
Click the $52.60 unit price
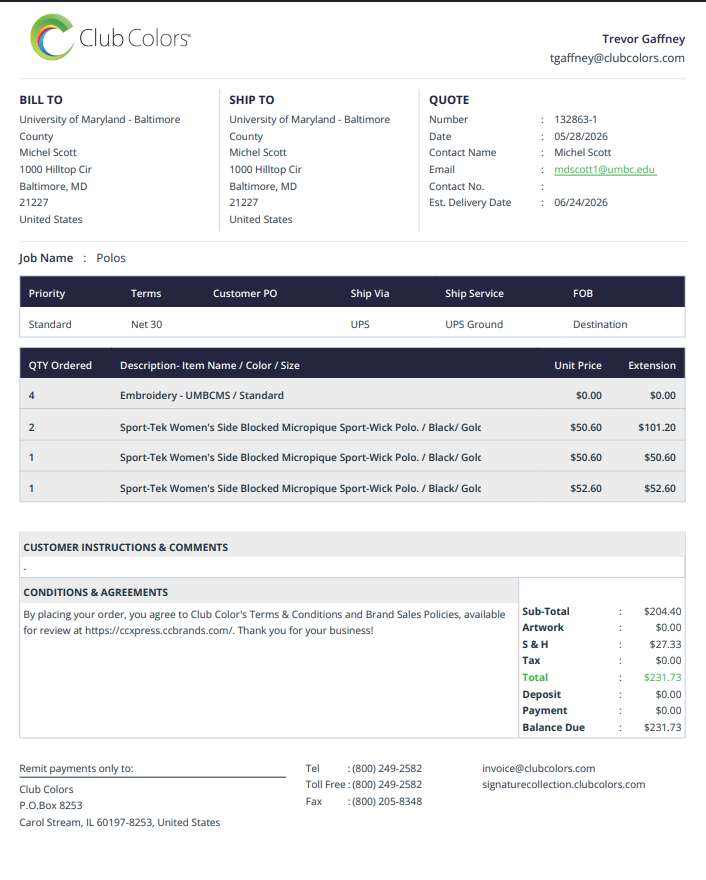coord(585,488)
